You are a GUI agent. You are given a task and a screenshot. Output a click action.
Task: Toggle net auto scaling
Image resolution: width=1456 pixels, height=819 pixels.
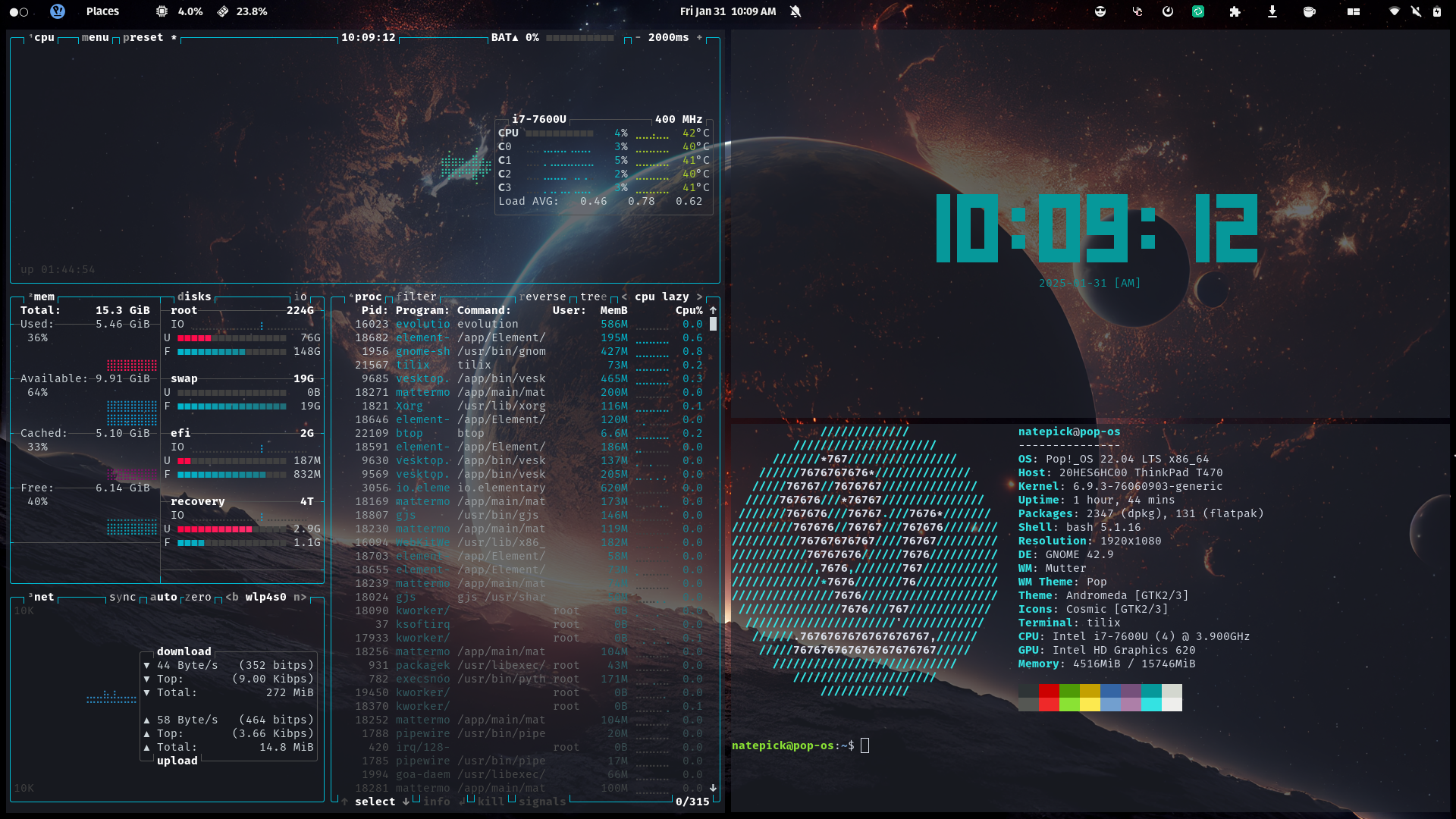tap(163, 597)
